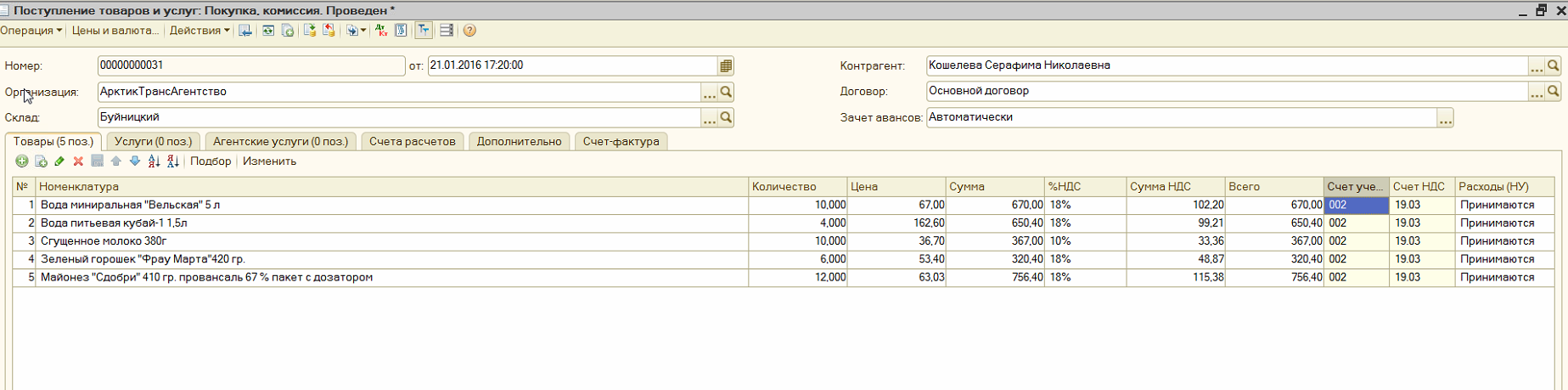Expand the Действия menu
The width and height of the screenshot is (1568, 390).
click(200, 31)
